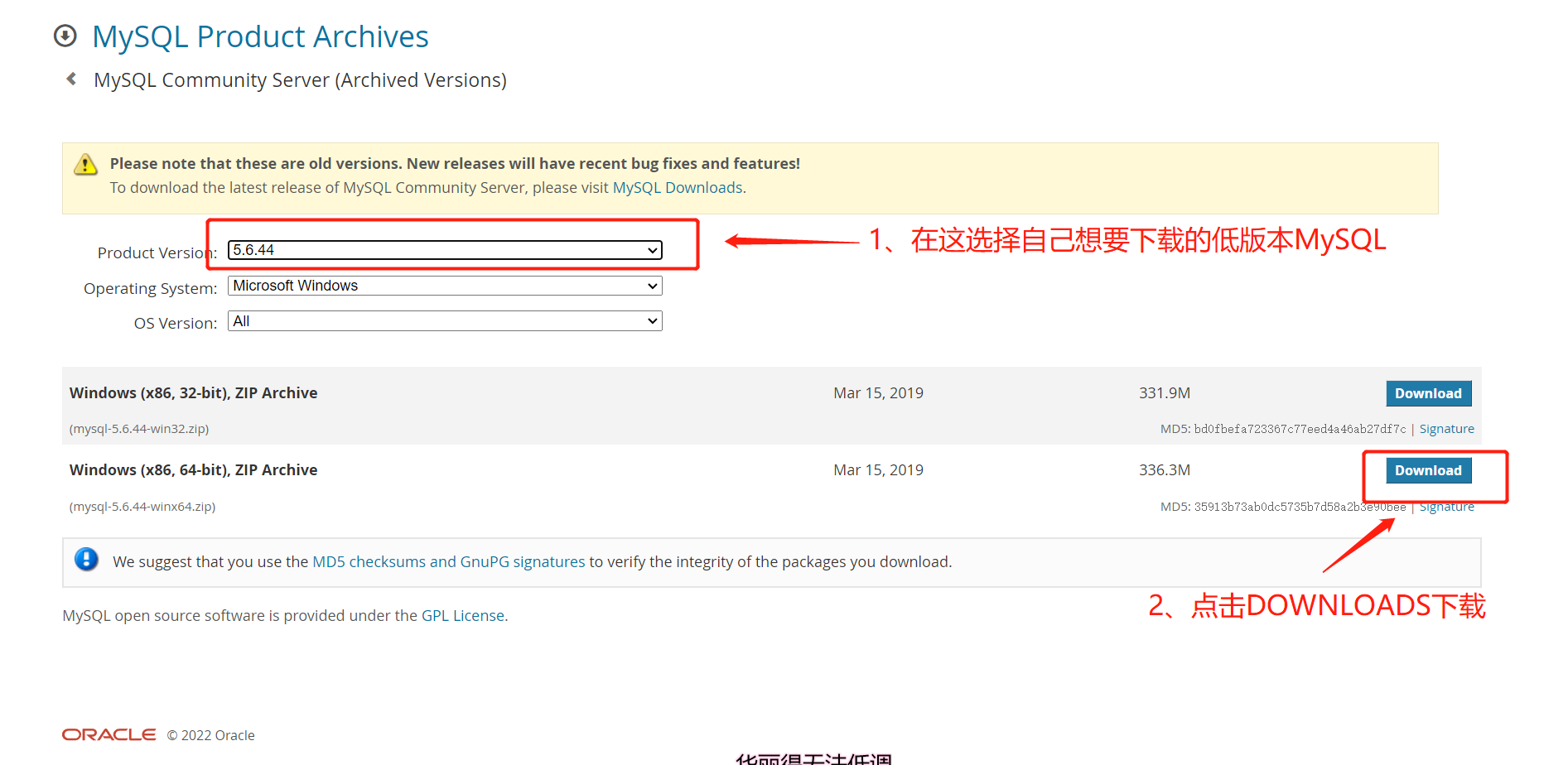The height and width of the screenshot is (765, 1568).
Task: Click the file name (mysql-5.6.44-winx64.zip)
Action: pyautogui.click(x=142, y=507)
